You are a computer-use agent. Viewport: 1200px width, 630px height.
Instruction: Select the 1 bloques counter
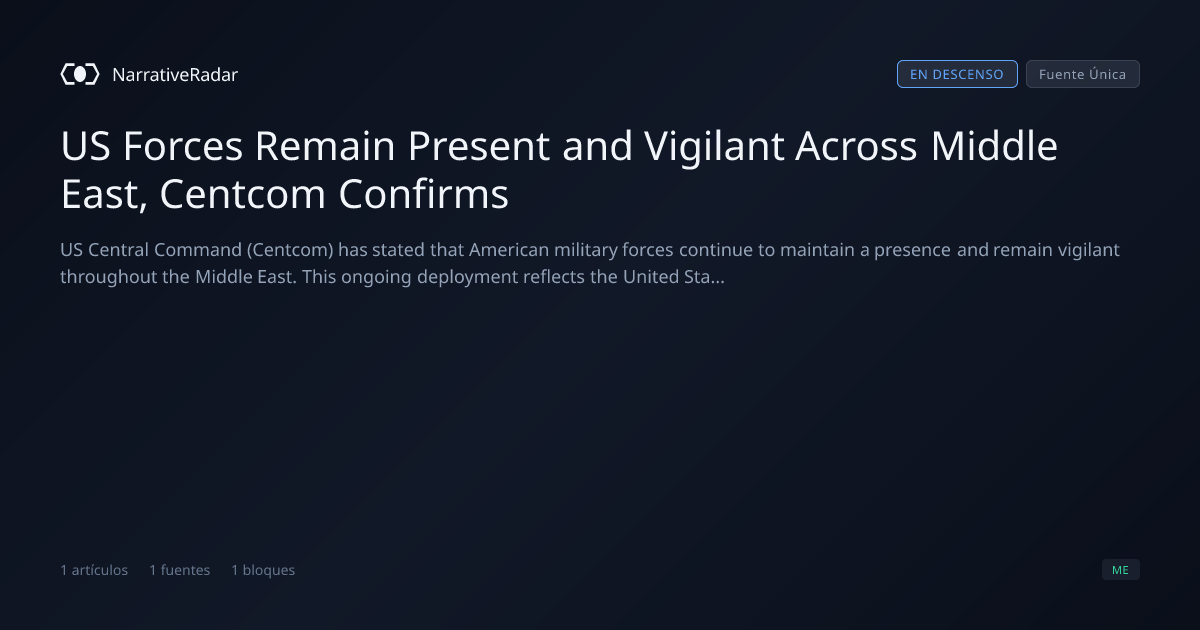263,570
